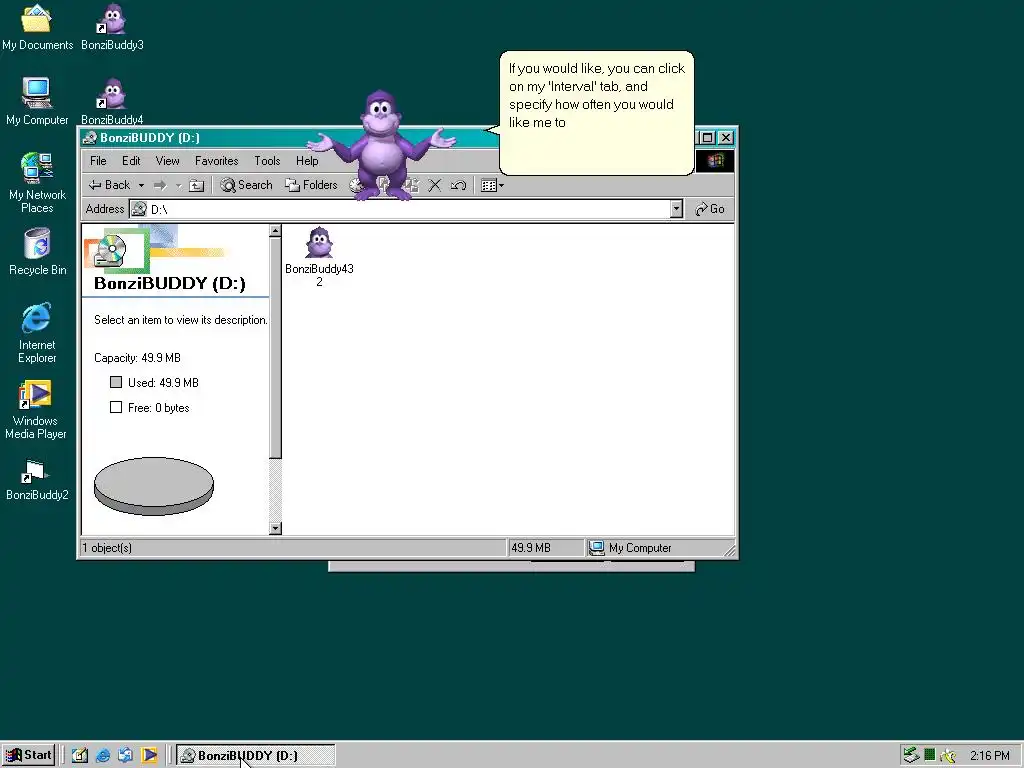Open the Help menu
Viewport: 1024px width, 768px height.
(307, 161)
